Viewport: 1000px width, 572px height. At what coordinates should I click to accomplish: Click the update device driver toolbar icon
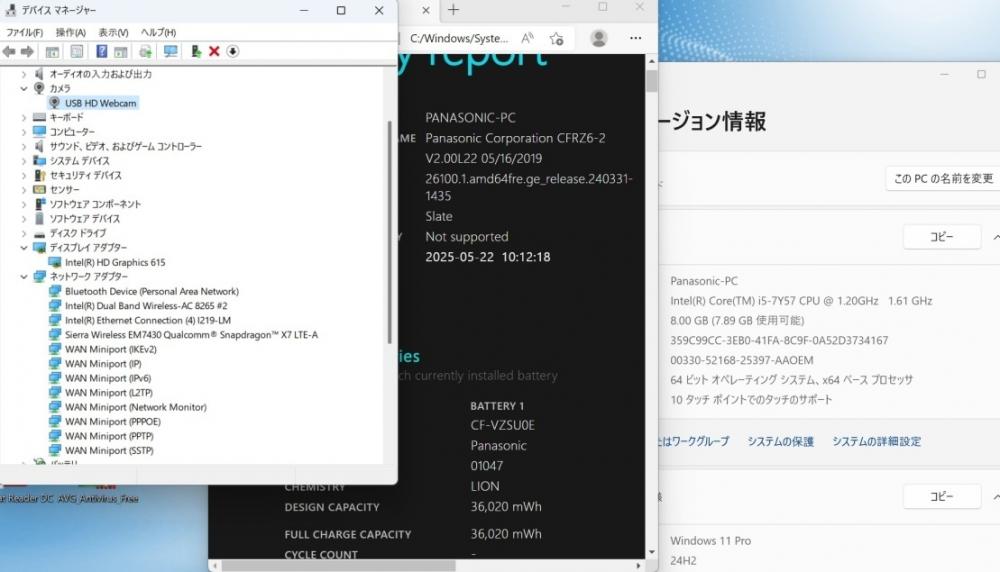(196, 52)
